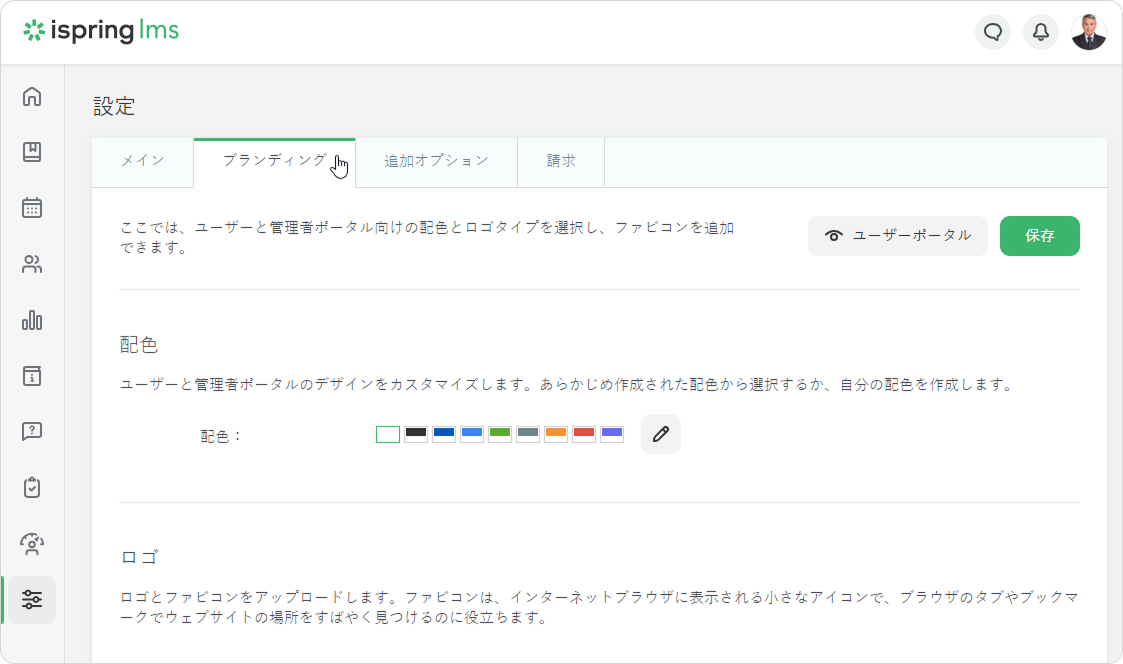Screen dimensions: 1123x664
Task: Go to Home in the sidebar
Action: pos(32,97)
